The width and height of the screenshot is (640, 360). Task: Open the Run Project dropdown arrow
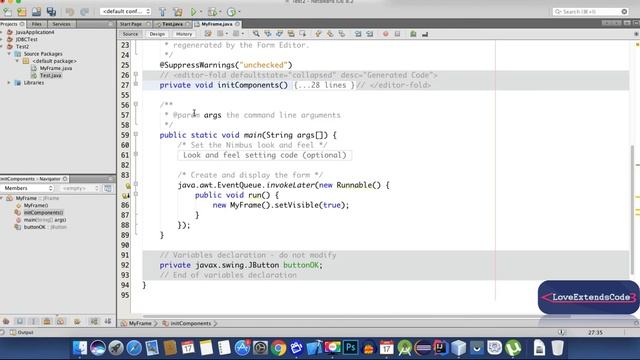tap(201, 12)
